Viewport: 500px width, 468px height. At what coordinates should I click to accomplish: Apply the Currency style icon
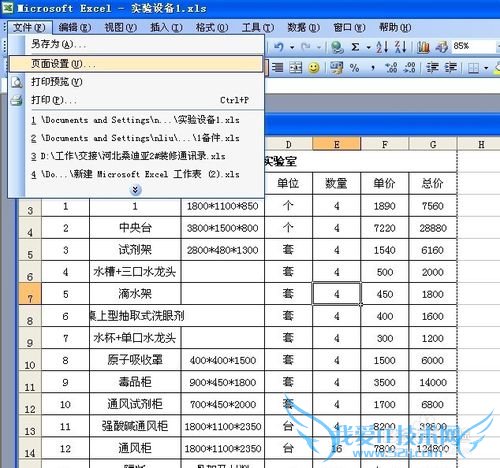336,68
